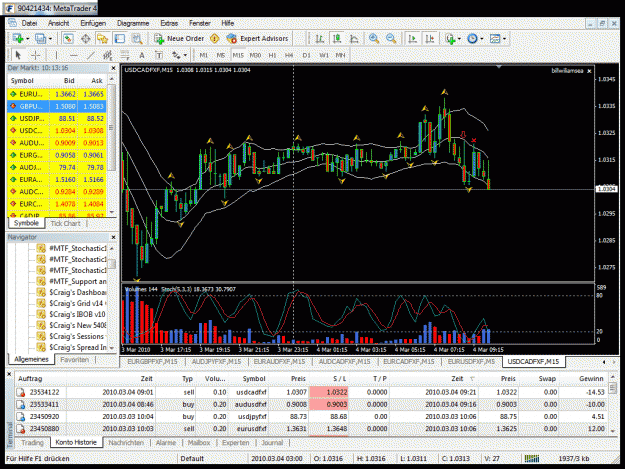This screenshot has width=625, height=469.
Task: Switch chart to M1 timeframe
Action: (x=203, y=55)
